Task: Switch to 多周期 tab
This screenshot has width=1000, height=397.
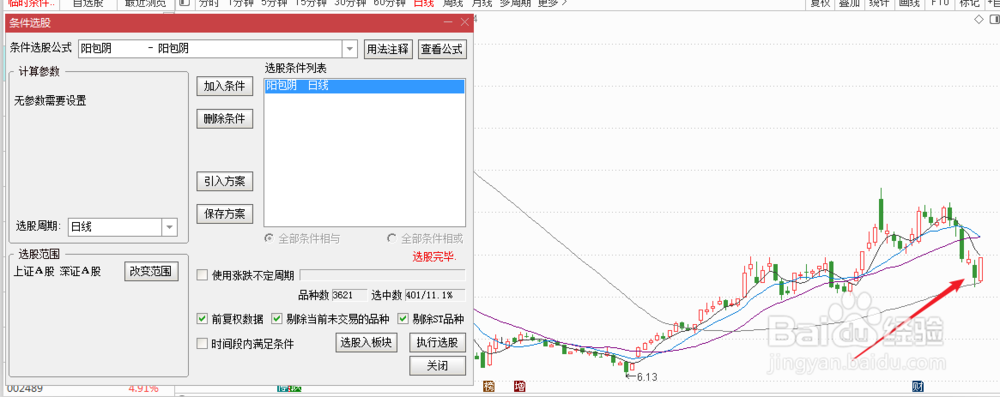Action: click(x=515, y=3)
